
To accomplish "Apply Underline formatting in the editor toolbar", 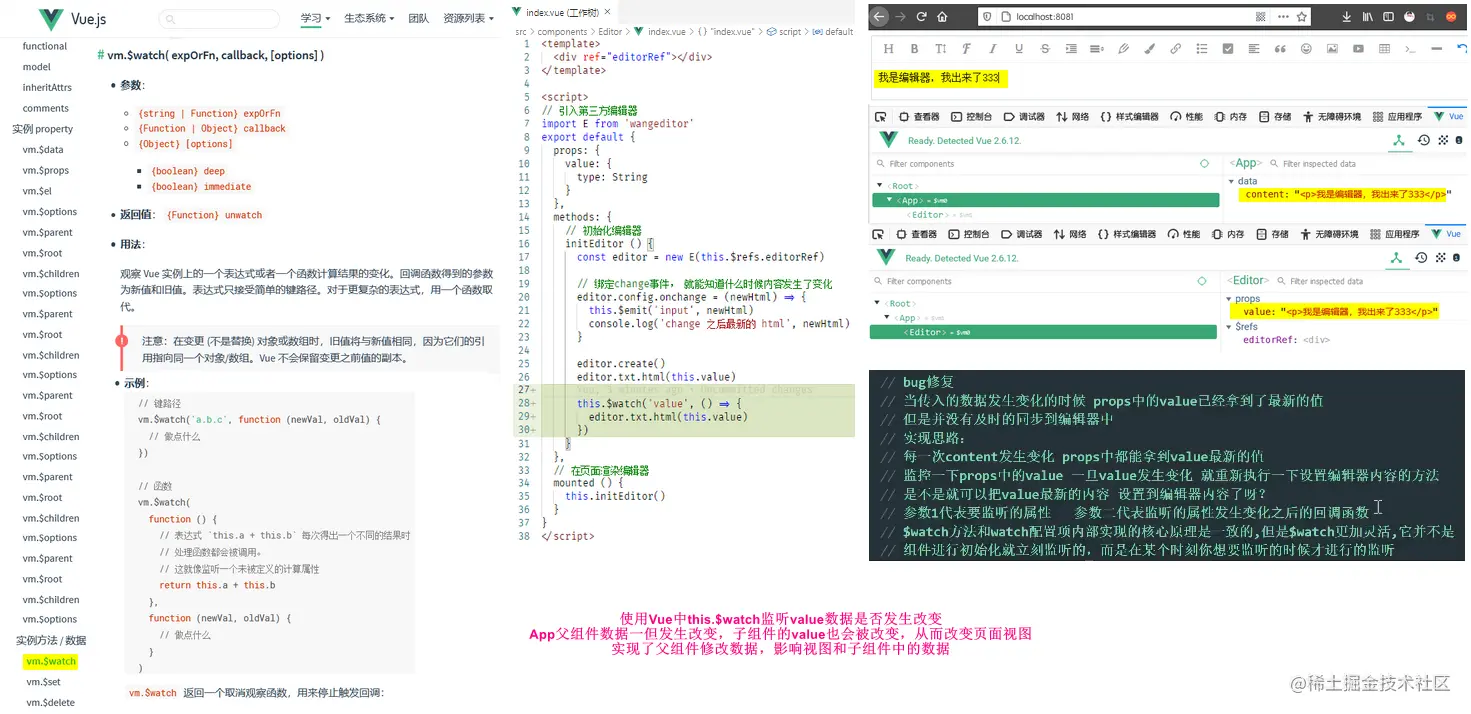I will (x=1019, y=49).
